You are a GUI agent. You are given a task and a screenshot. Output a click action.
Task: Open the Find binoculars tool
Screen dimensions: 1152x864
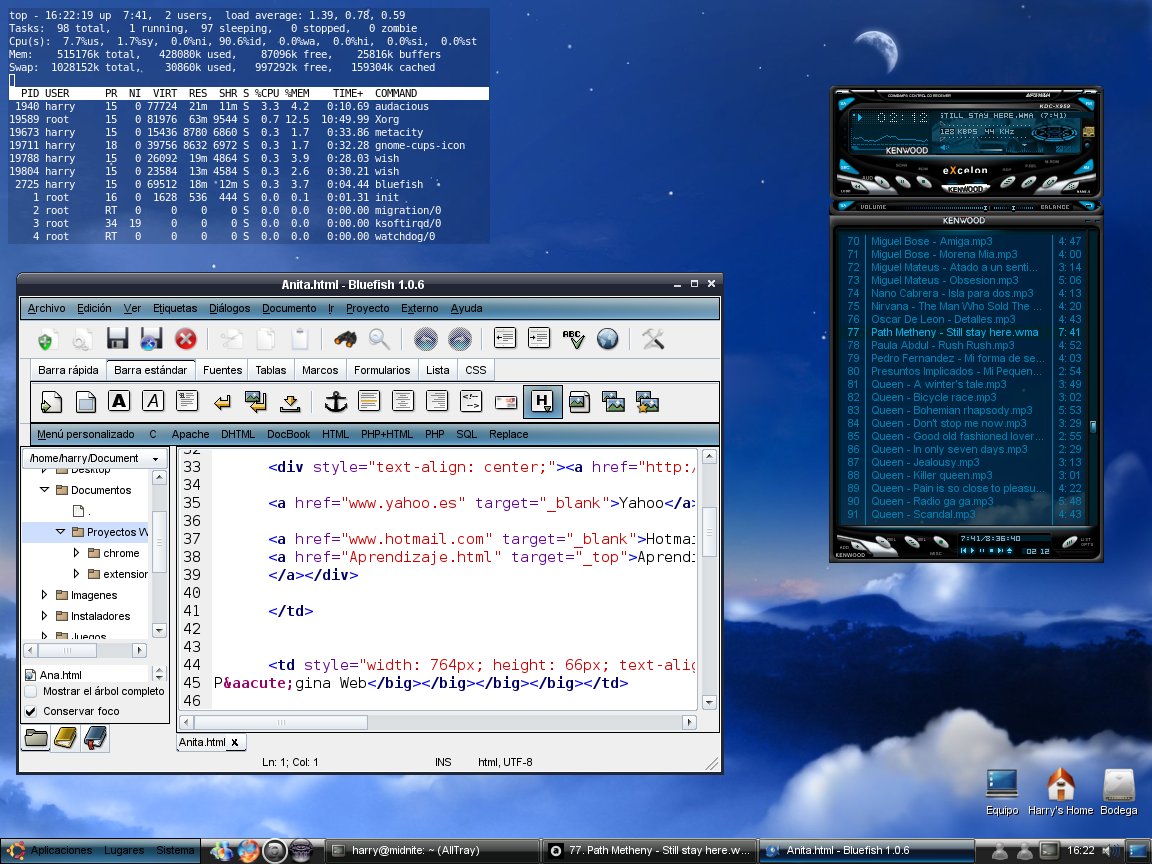[345, 339]
